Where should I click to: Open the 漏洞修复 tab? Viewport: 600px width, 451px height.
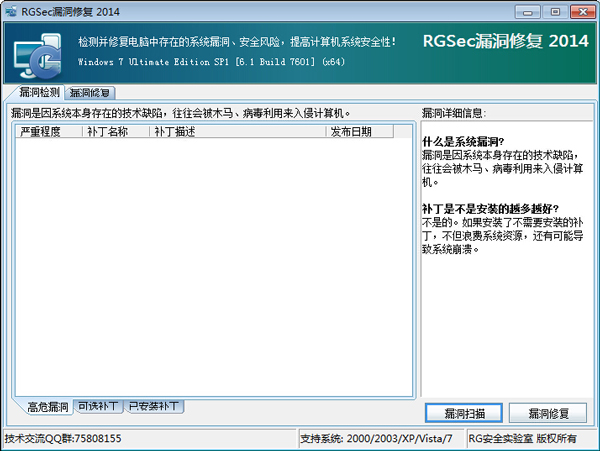pyautogui.click(x=90, y=93)
